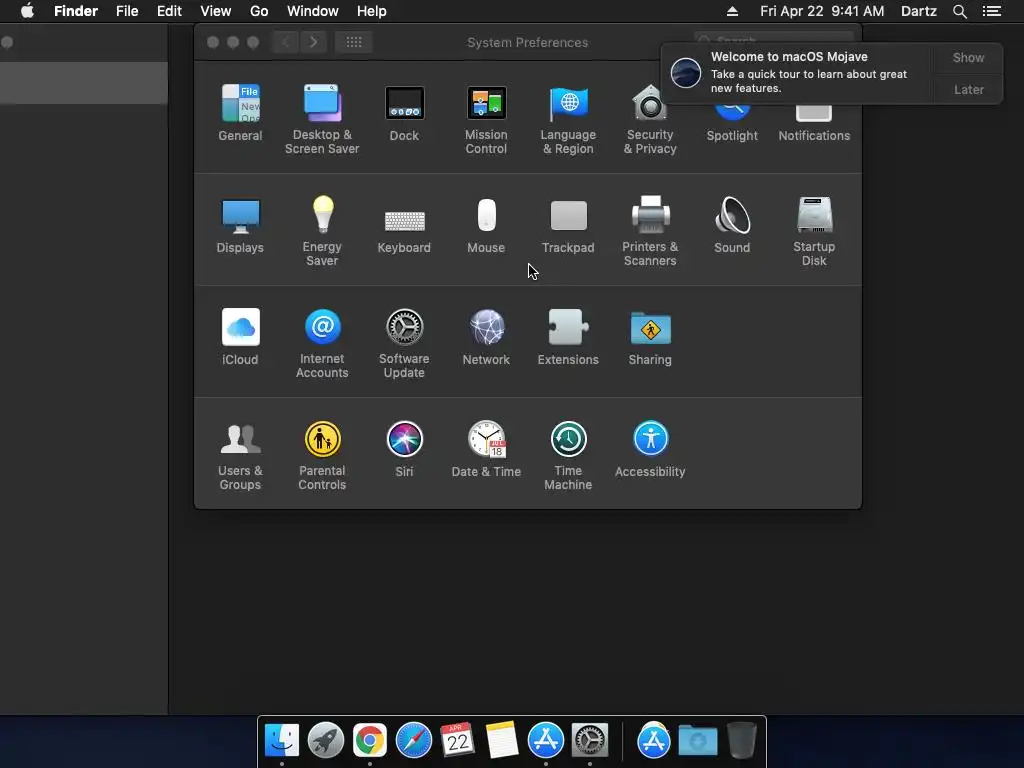Image resolution: width=1024 pixels, height=768 pixels.
Task: Open Energy Saver preferences
Action: point(322,231)
